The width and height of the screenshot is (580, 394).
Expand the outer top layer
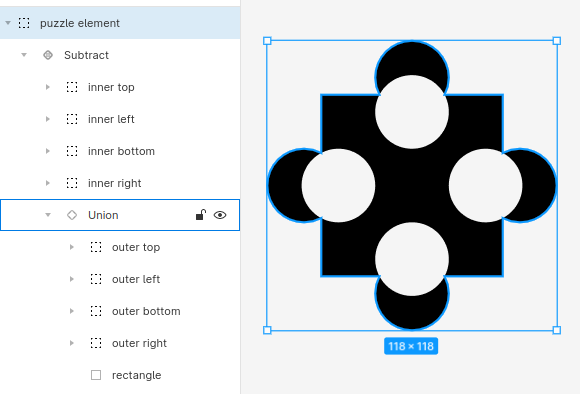tap(72, 247)
